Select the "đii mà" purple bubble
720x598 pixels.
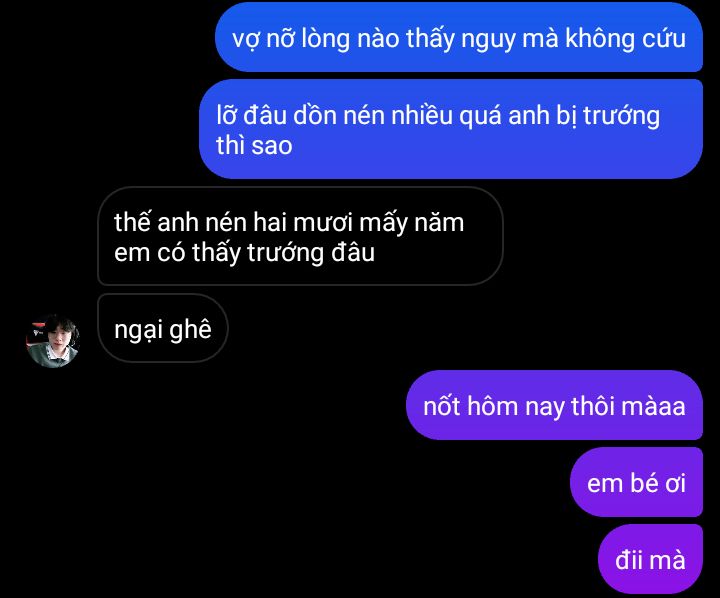click(650, 559)
